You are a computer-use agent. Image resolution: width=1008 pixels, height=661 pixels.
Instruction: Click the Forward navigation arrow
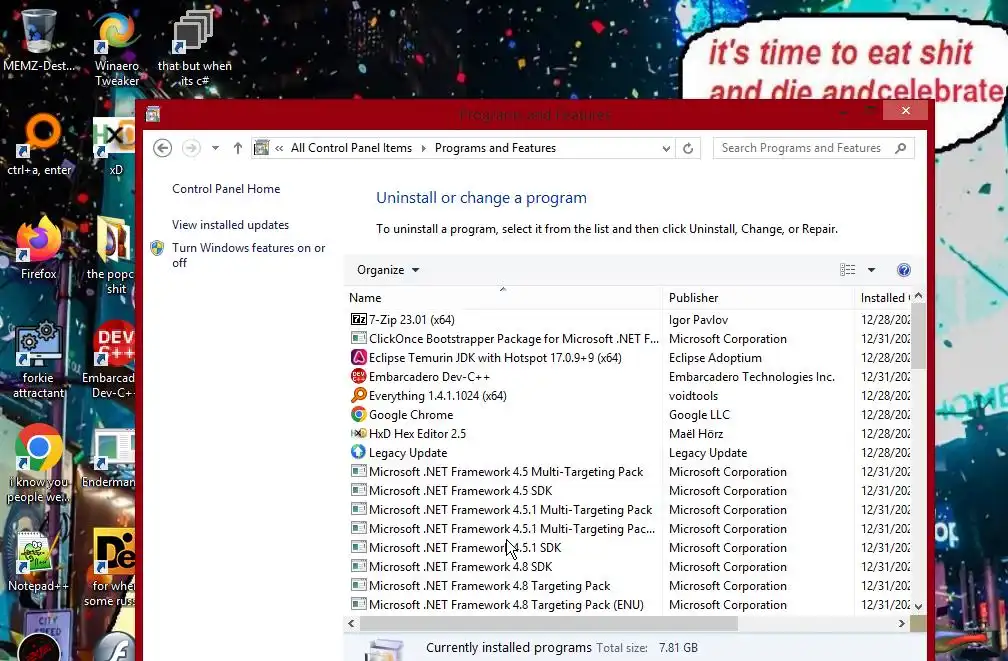coord(191,148)
